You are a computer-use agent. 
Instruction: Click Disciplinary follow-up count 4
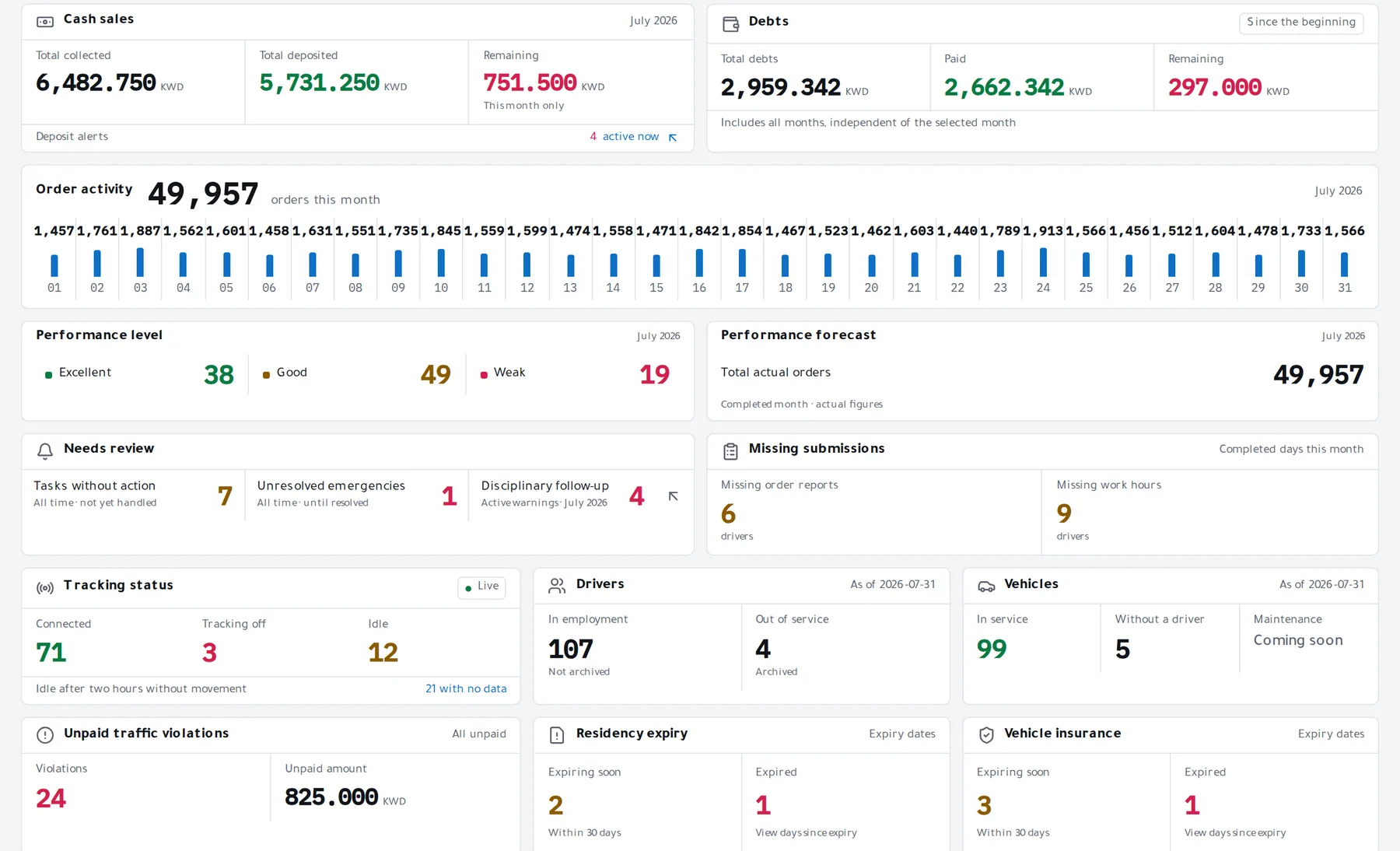point(636,496)
